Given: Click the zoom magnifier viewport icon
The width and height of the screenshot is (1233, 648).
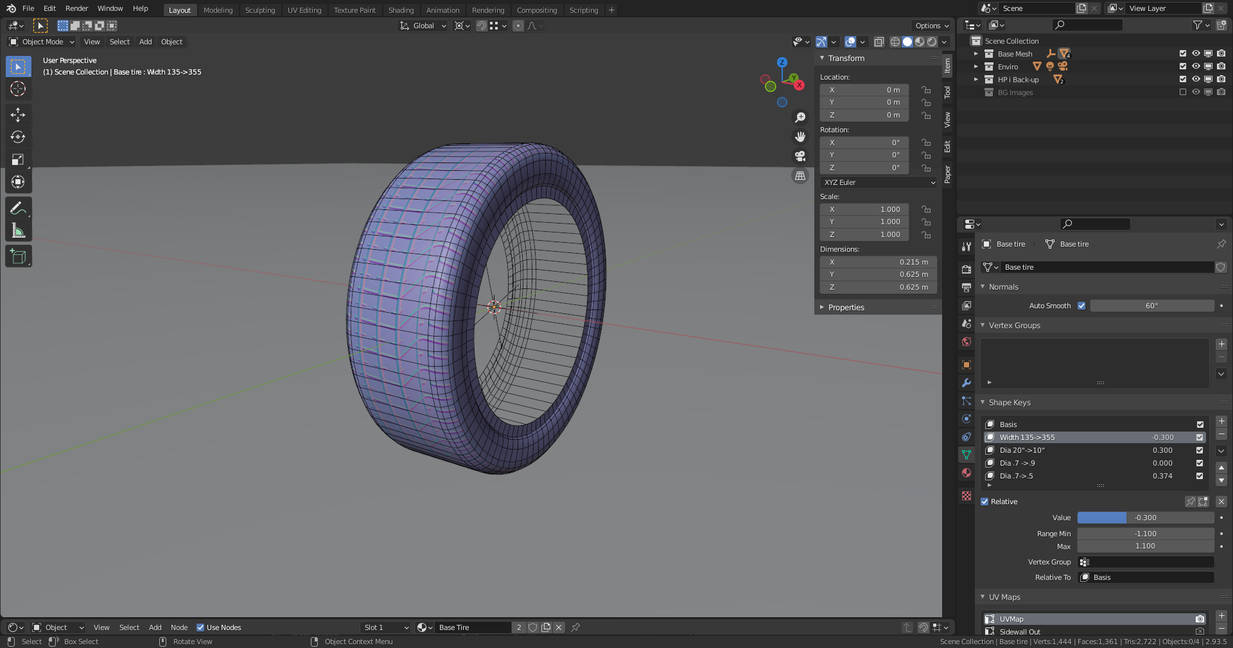Looking at the screenshot, I should [800, 118].
